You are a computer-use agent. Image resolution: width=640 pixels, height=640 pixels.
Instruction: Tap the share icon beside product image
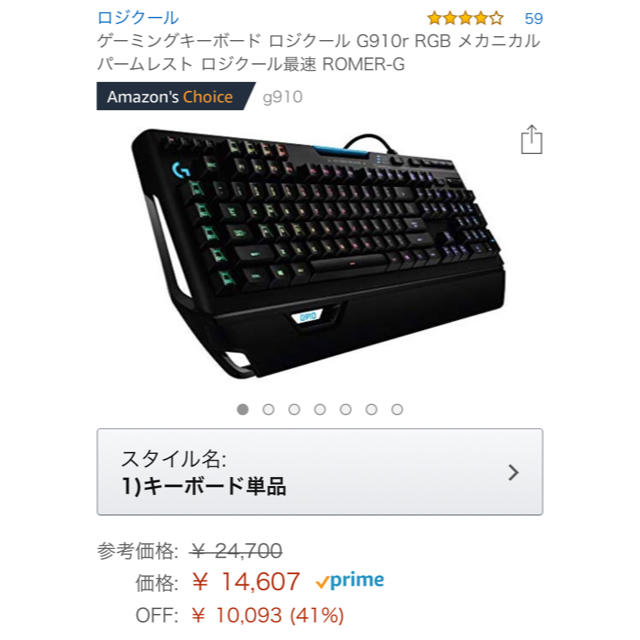[x=531, y=140]
